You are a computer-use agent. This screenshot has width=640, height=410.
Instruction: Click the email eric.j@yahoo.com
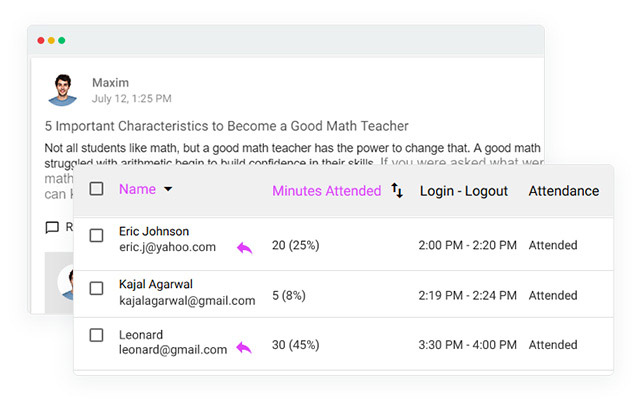click(167, 247)
